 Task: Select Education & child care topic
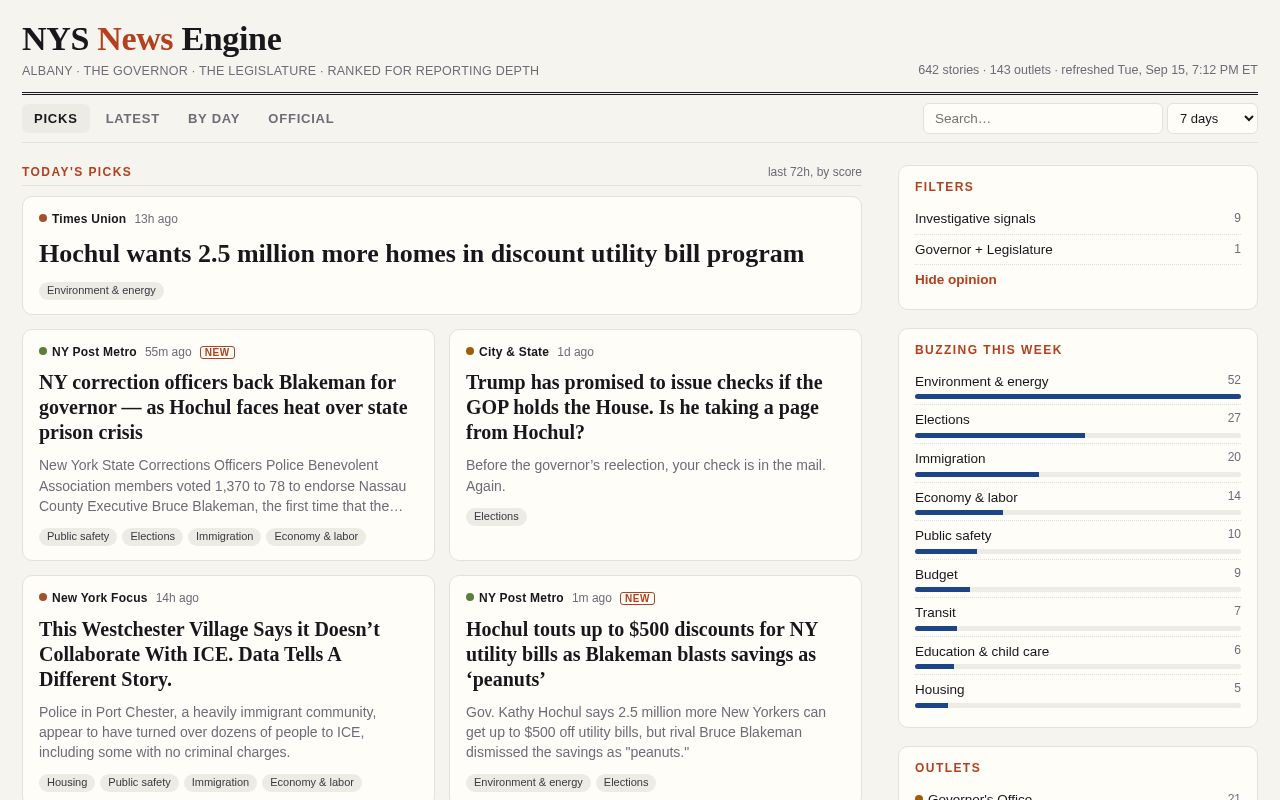[x=1078, y=655]
